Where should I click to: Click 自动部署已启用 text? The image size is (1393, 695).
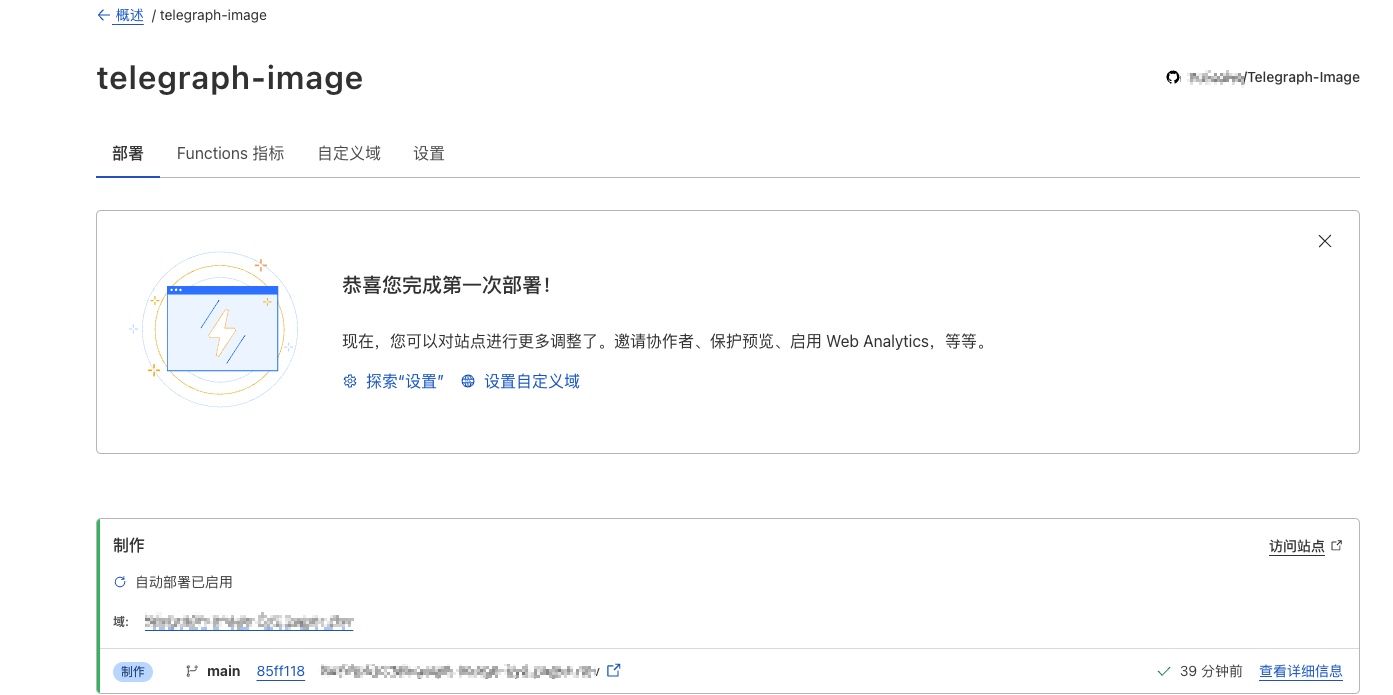click(x=184, y=582)
